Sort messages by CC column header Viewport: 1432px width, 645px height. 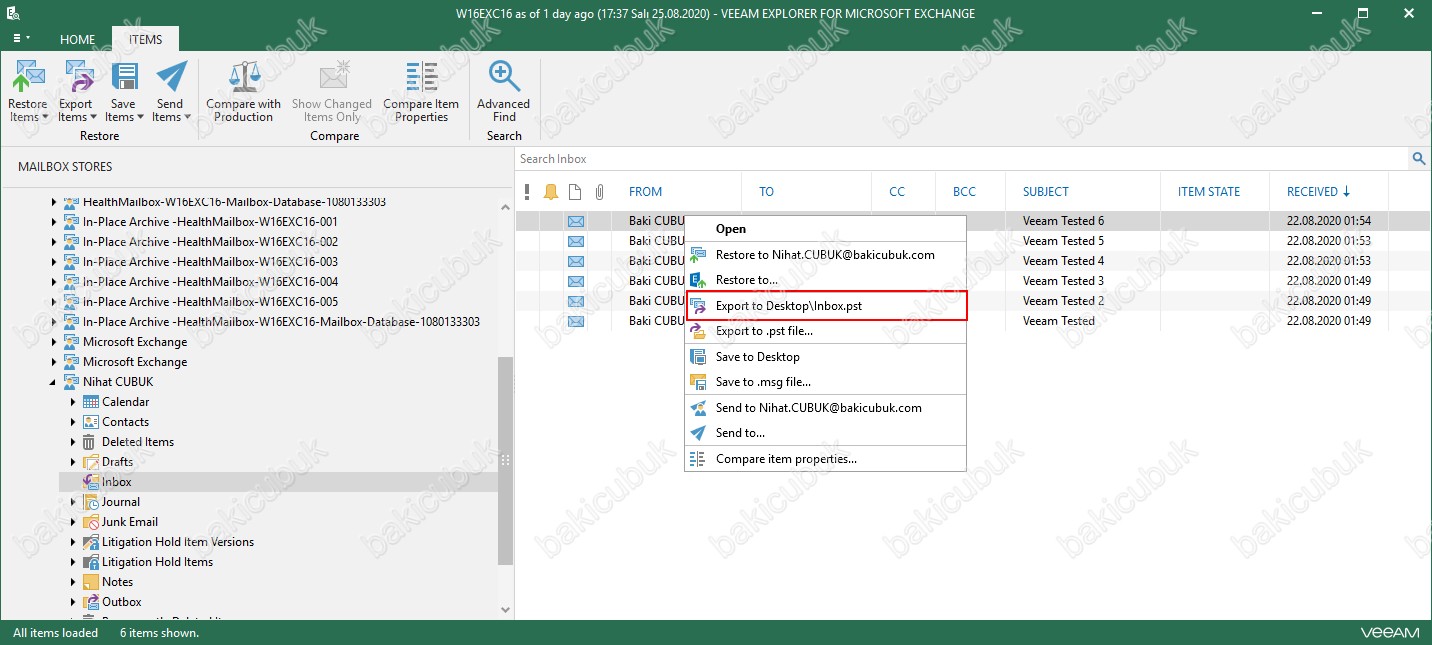tap(896, 192)
